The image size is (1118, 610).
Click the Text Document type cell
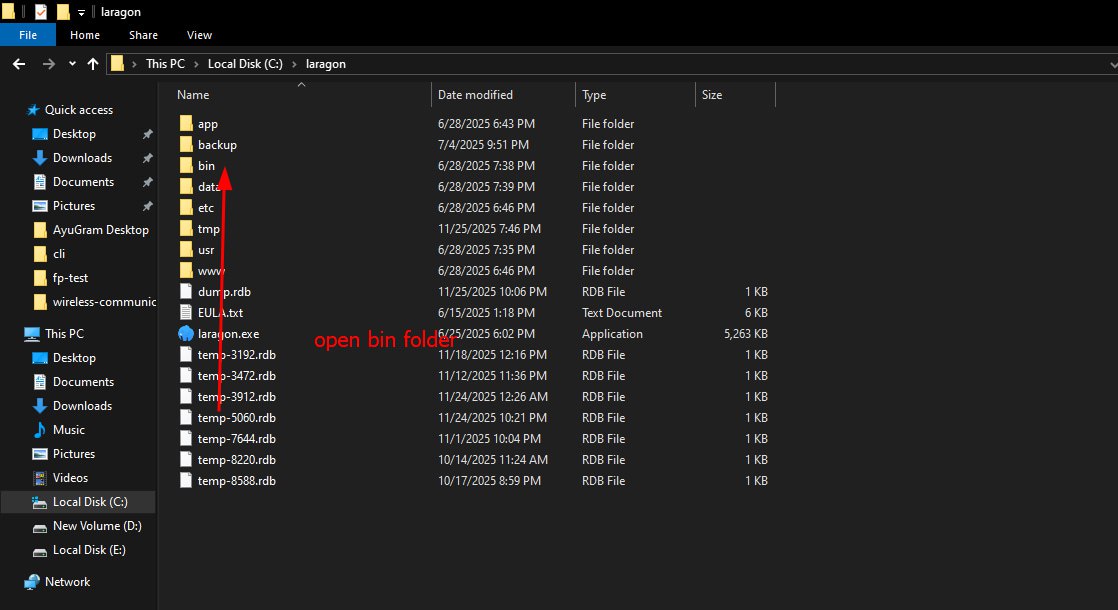[622, 313]
